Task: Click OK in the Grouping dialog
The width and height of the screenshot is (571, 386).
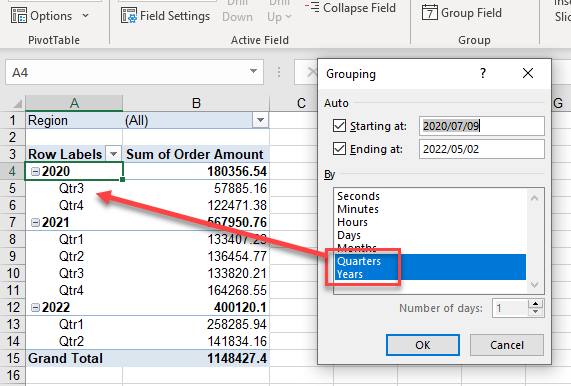Action: click(x=423, y=345)
